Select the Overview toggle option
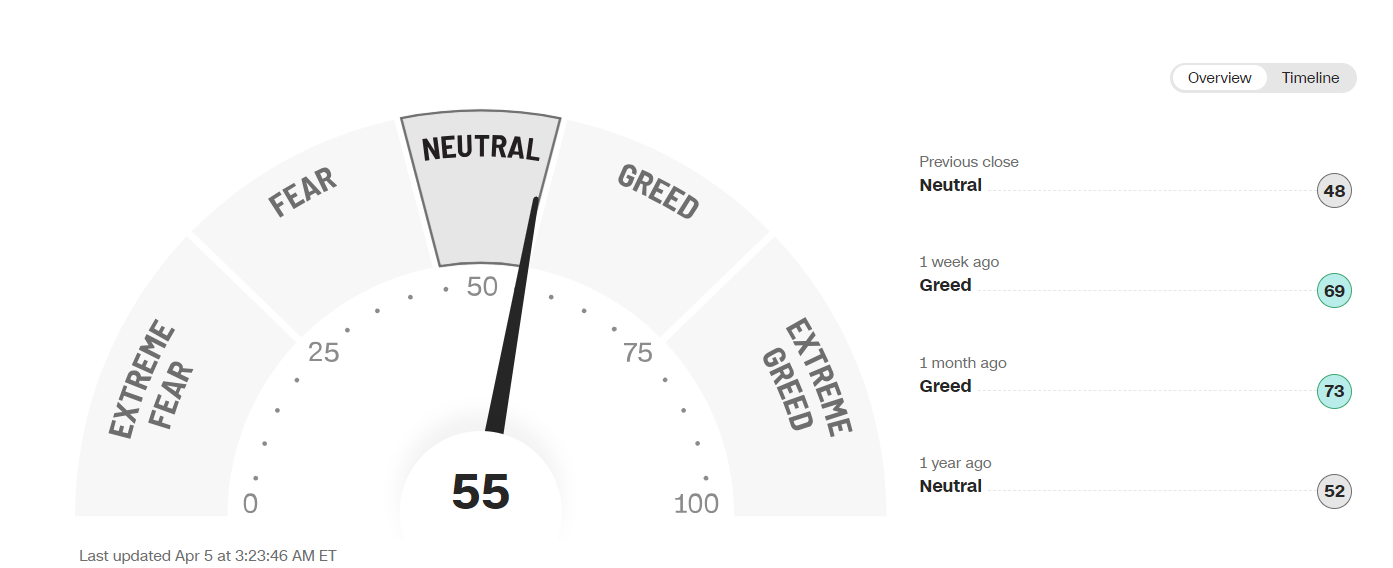 click(x=1219, y=78)
